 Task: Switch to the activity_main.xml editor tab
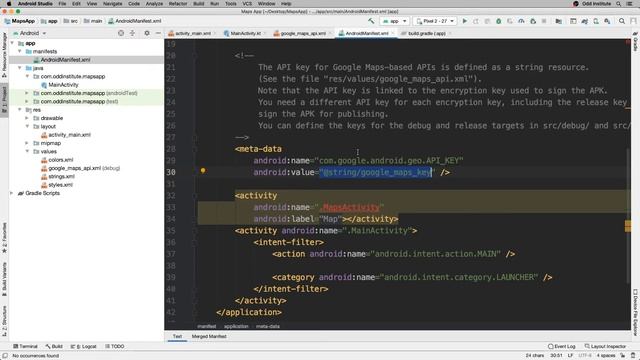pos(193,33)
